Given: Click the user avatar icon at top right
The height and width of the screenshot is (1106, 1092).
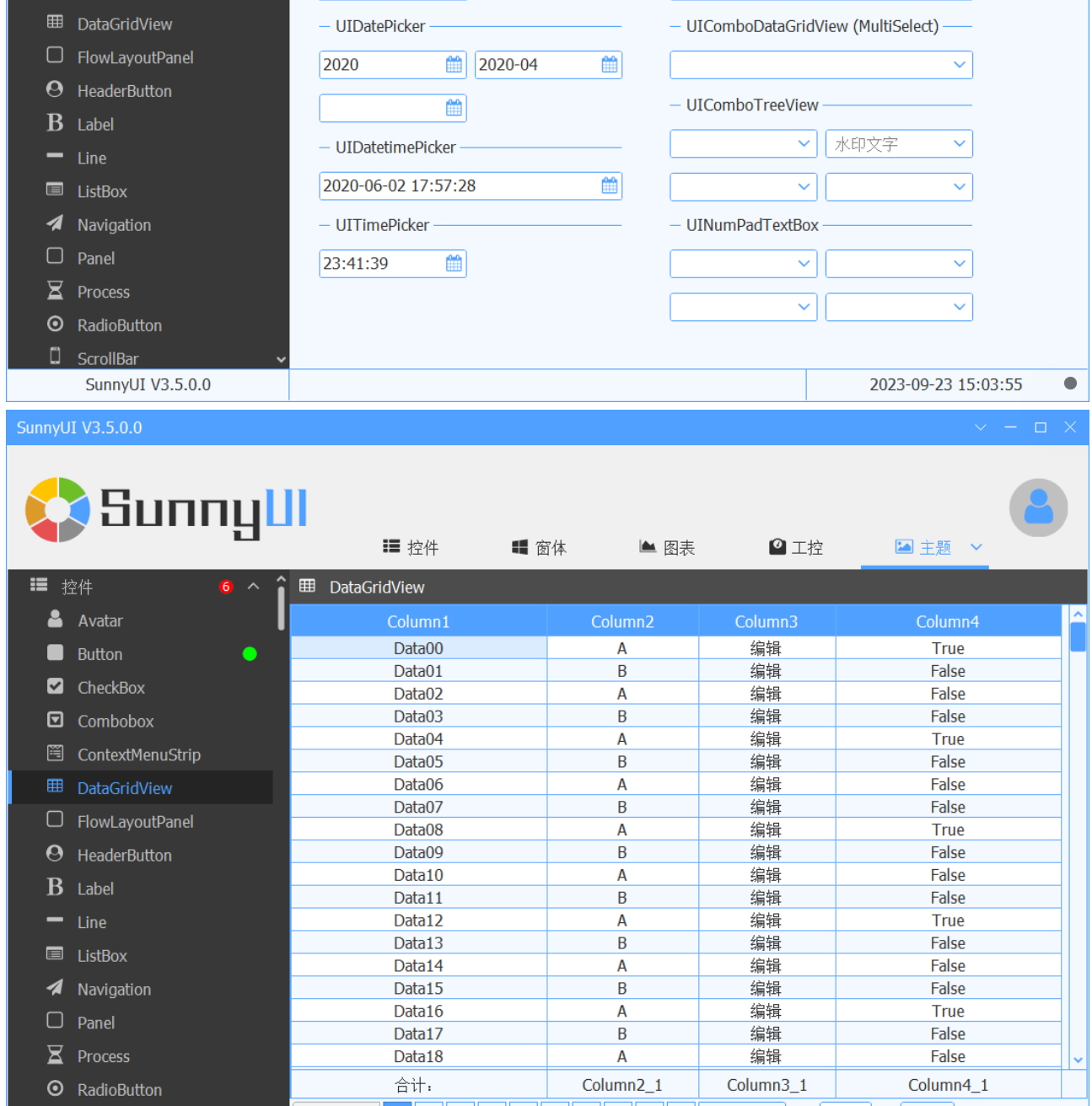Looking at the screenshot, I should 1038,508.
